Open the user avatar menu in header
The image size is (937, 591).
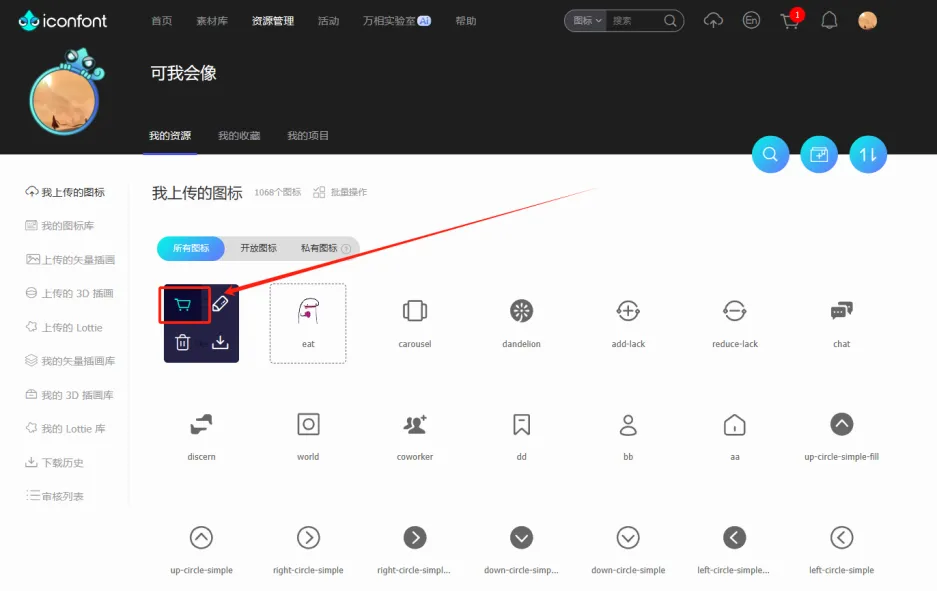pos(867,21)
